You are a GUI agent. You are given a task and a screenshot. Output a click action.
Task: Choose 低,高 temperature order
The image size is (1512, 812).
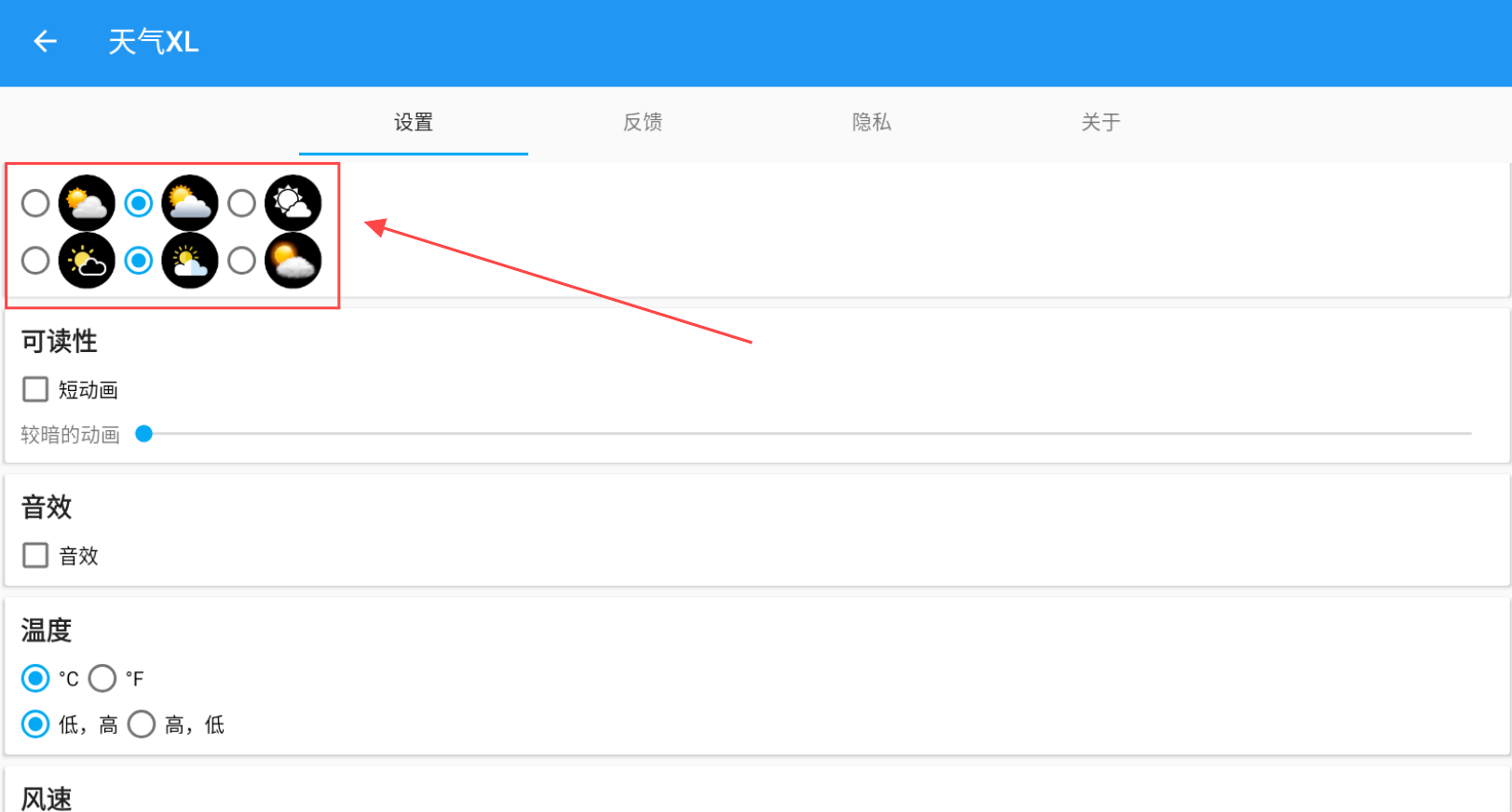click(x=35, y=724)
